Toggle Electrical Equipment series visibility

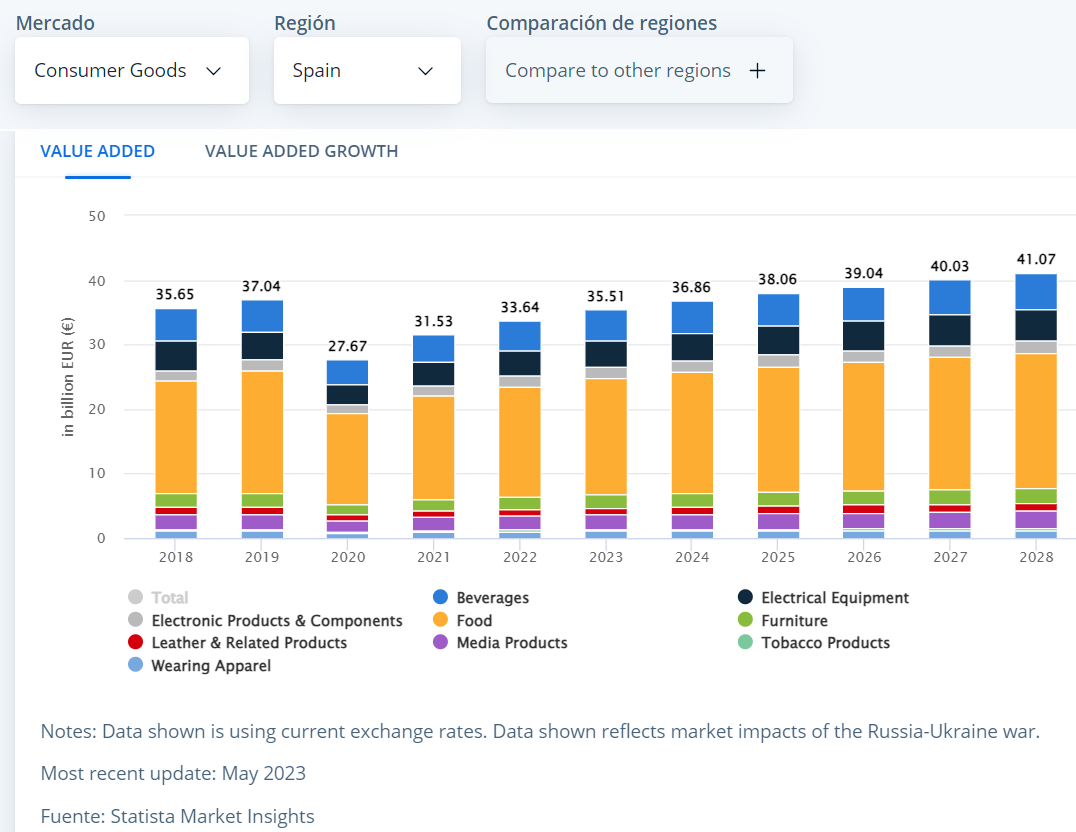834,598
